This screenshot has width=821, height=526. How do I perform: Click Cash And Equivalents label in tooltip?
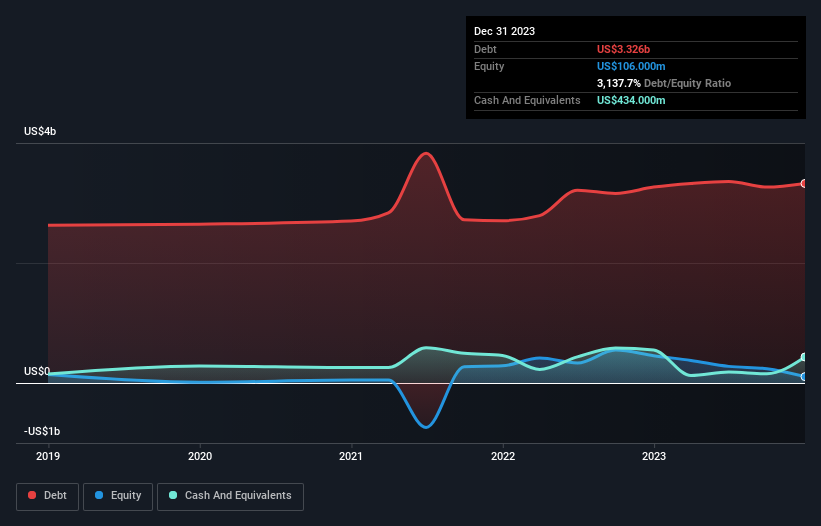coord(527,100)
